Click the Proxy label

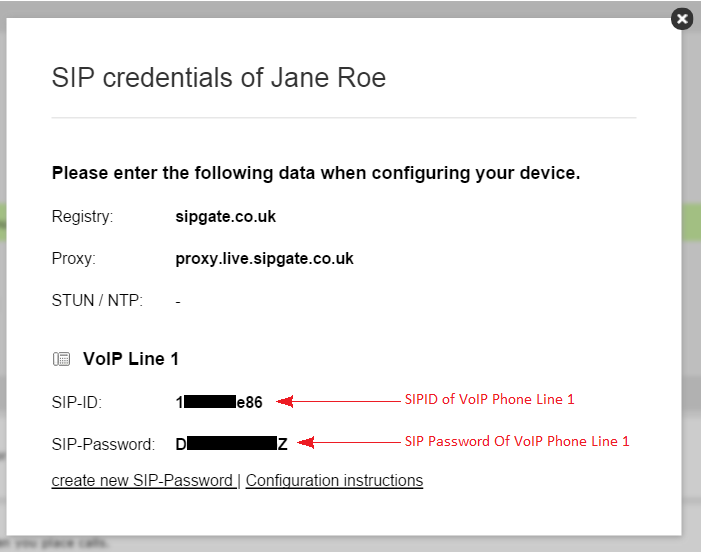pos(74,259)
